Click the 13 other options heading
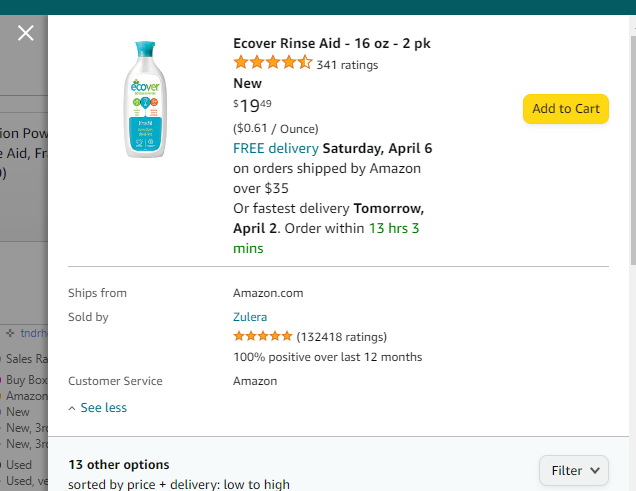Viewport: 636px width, 491px height. click(x=118, y=465)
